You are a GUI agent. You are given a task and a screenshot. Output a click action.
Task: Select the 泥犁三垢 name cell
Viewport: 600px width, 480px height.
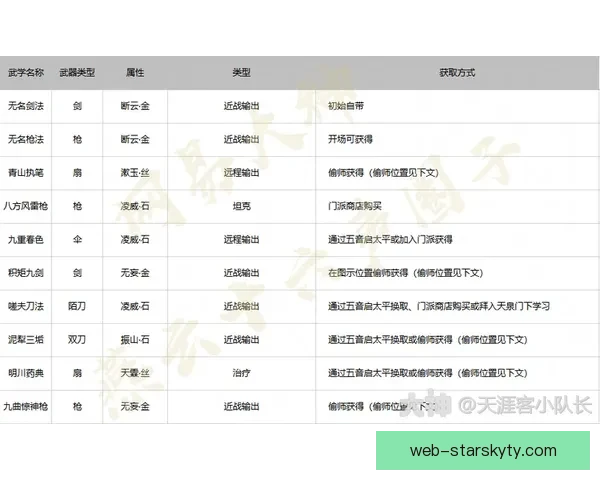26,340
